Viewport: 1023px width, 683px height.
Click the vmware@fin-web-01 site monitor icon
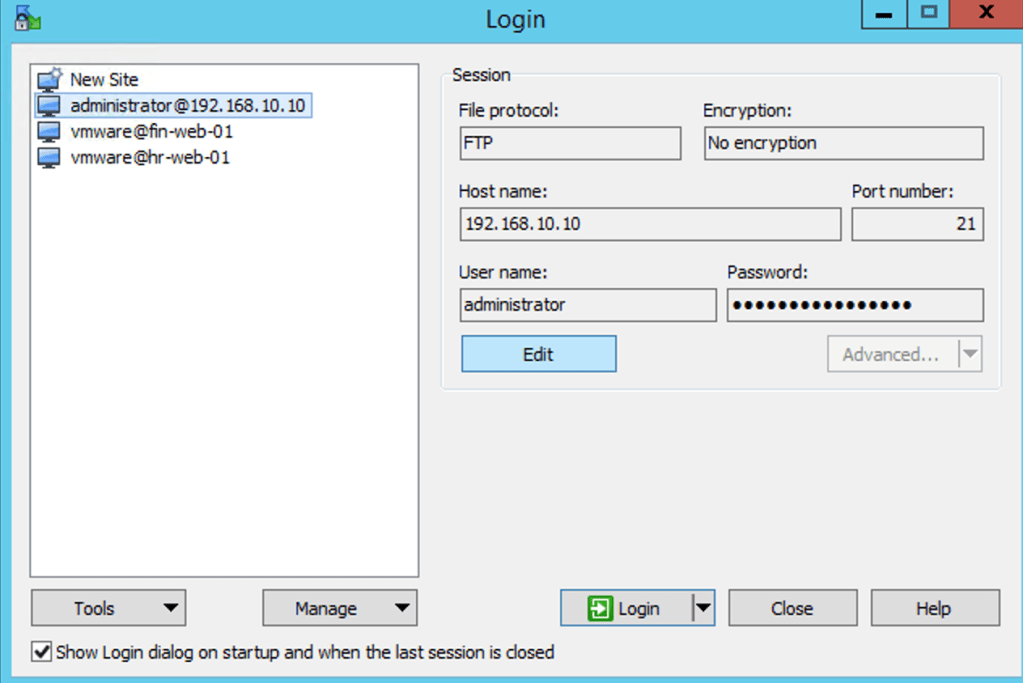click(x=49, y=131)
